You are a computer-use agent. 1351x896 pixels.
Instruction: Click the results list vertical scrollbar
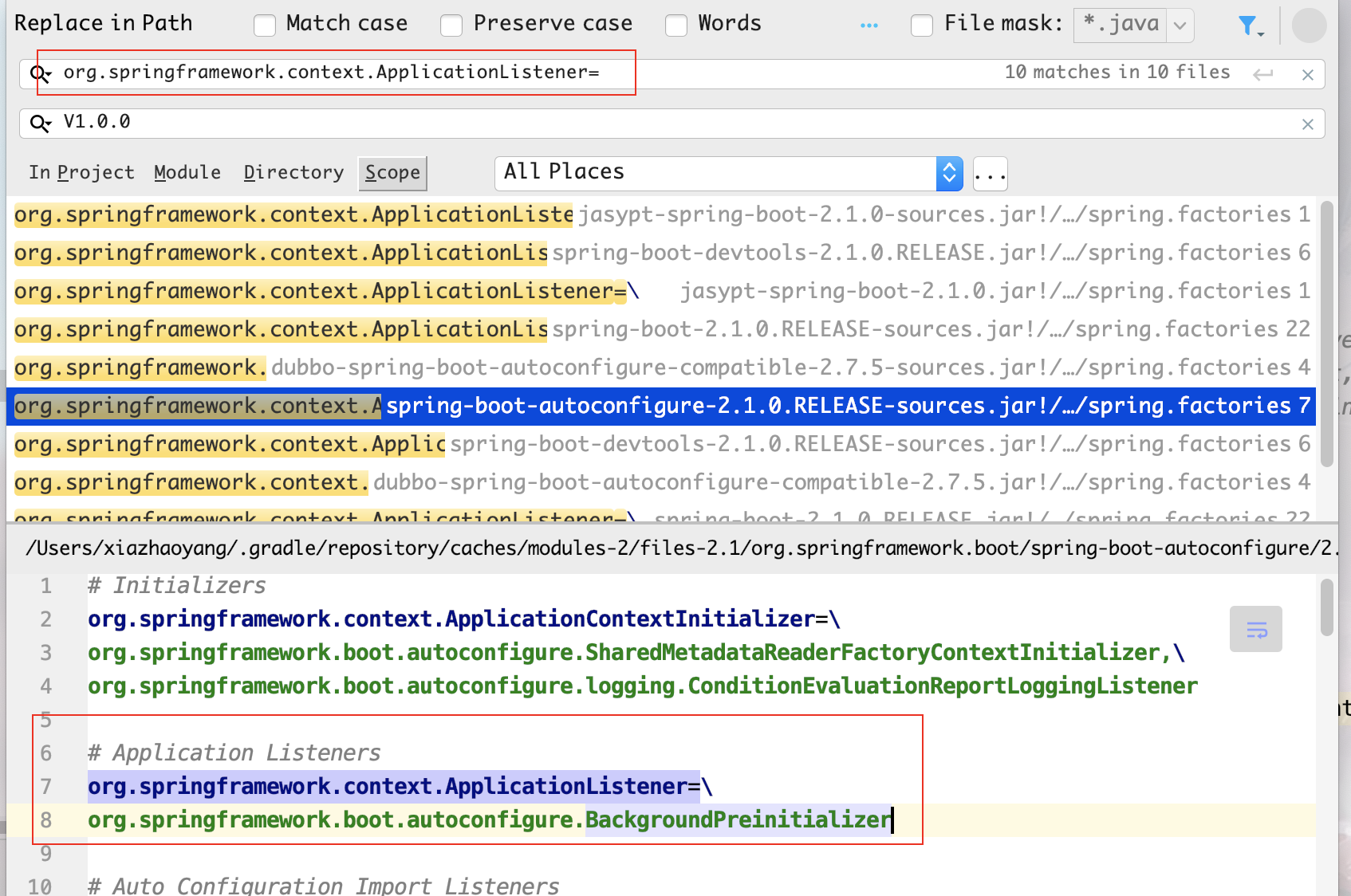(x=1327, y=334)
